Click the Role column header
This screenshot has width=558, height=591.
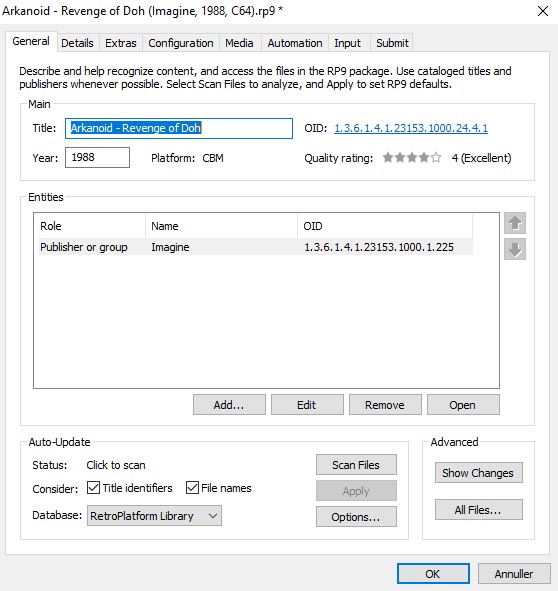92,226
